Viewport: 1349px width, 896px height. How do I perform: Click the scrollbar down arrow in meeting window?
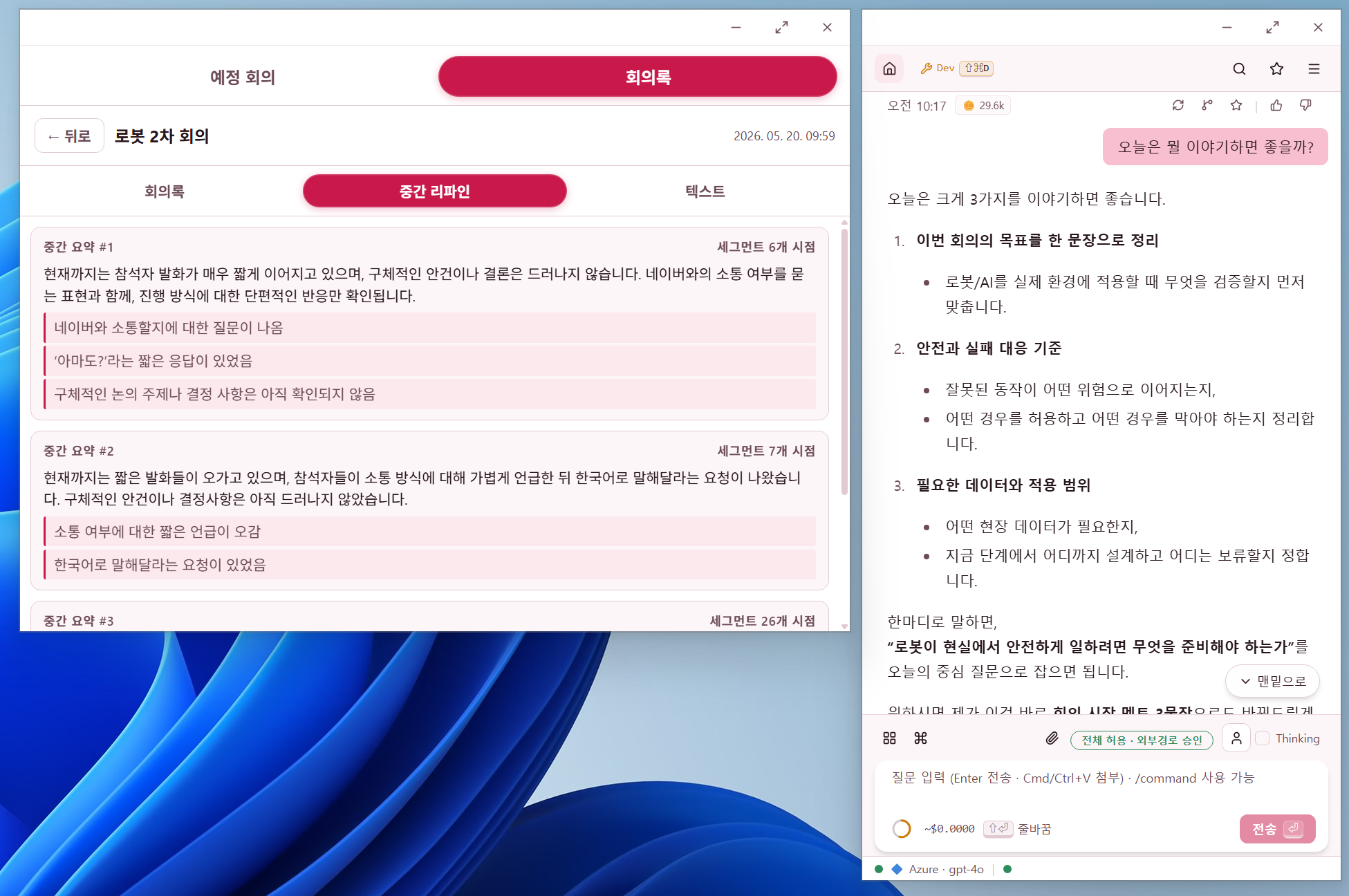point(844,626)
